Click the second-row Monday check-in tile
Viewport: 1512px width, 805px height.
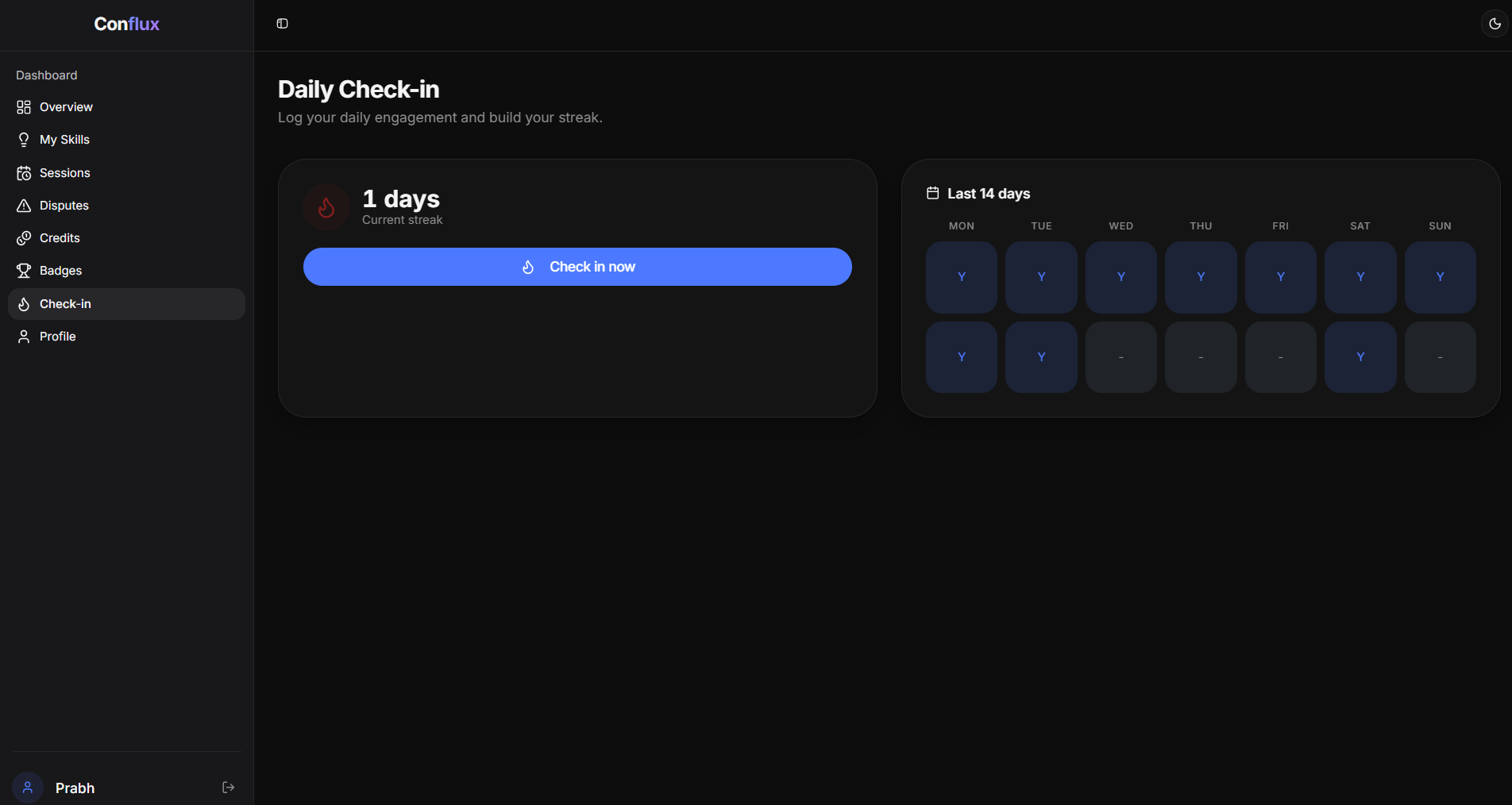coord(962,357)
